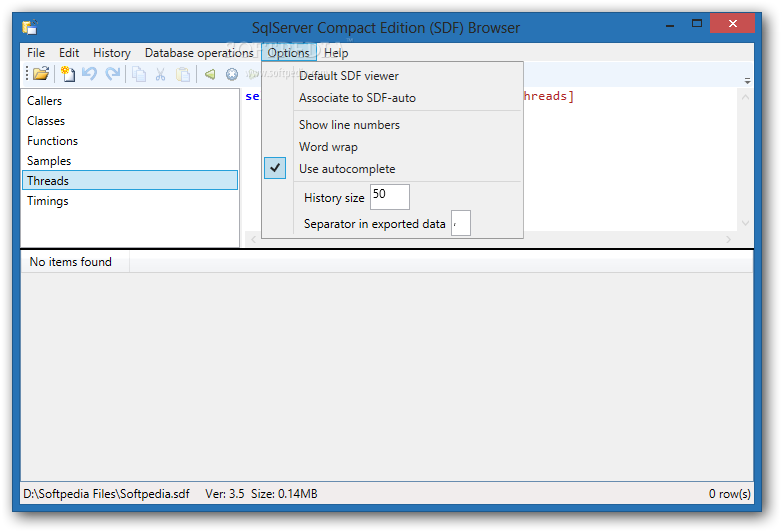Open the Help menu
Image resolution: width=782 pixels, height=532 pixels.
click(x=336, y=52)
